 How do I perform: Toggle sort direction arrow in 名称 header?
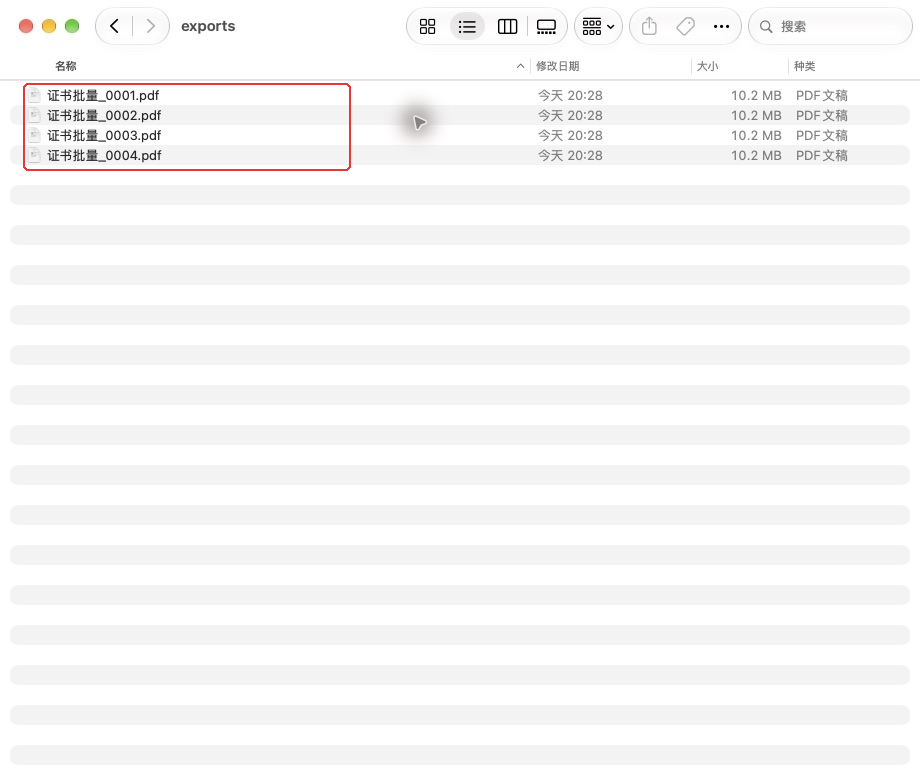pos(520,66)
